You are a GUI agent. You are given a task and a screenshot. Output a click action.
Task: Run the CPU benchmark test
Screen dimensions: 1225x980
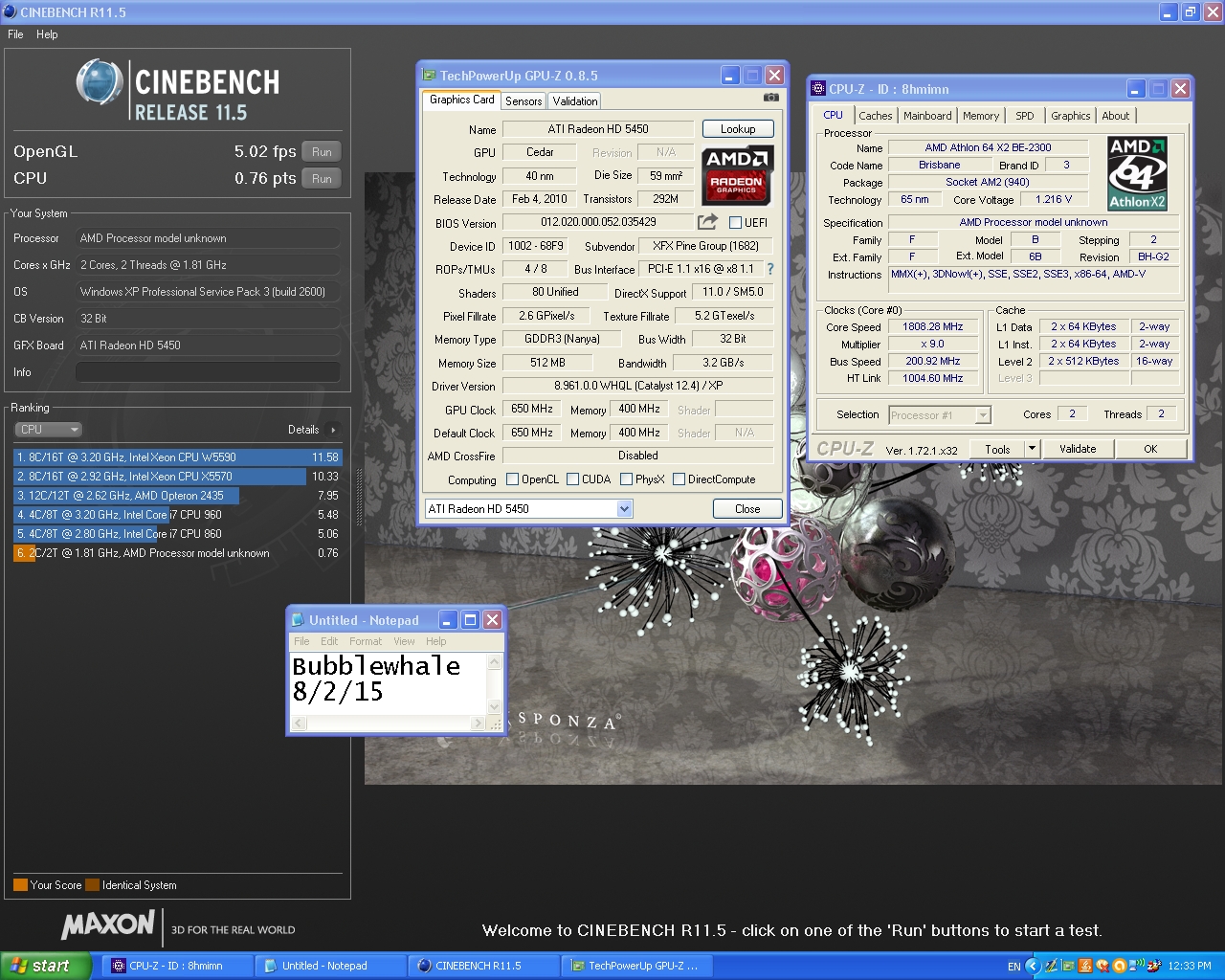pyautogui.click(x=322, y=179)
